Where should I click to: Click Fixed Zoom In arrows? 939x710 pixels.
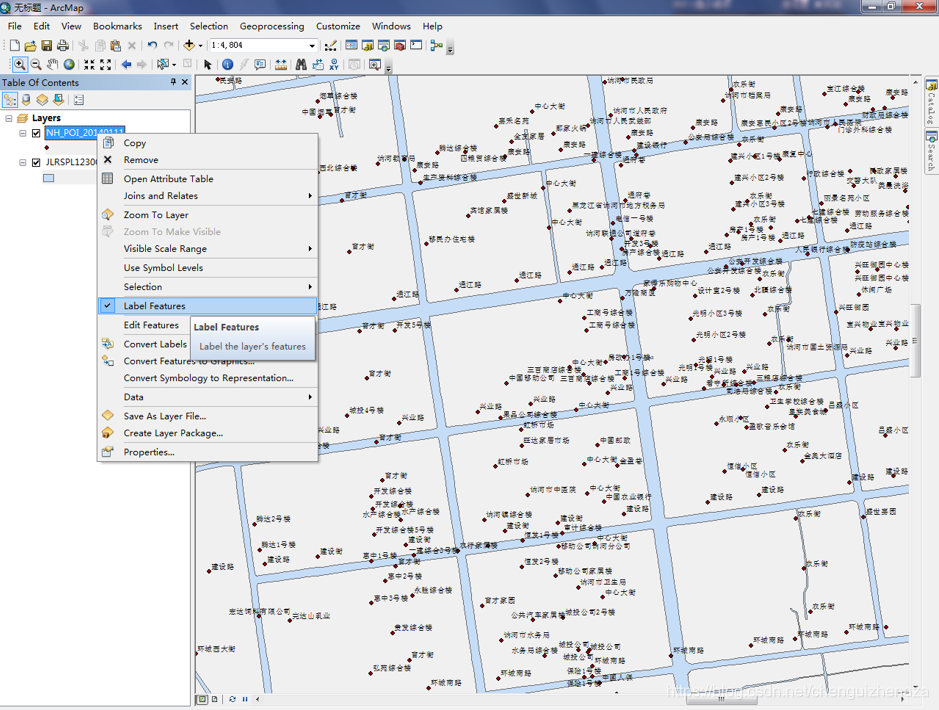click(89, 65)
